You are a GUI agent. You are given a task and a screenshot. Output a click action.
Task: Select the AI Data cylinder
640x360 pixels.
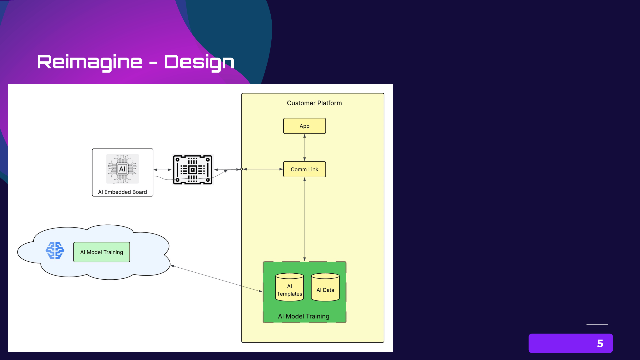pyautogui.click(x=325, y=287)
